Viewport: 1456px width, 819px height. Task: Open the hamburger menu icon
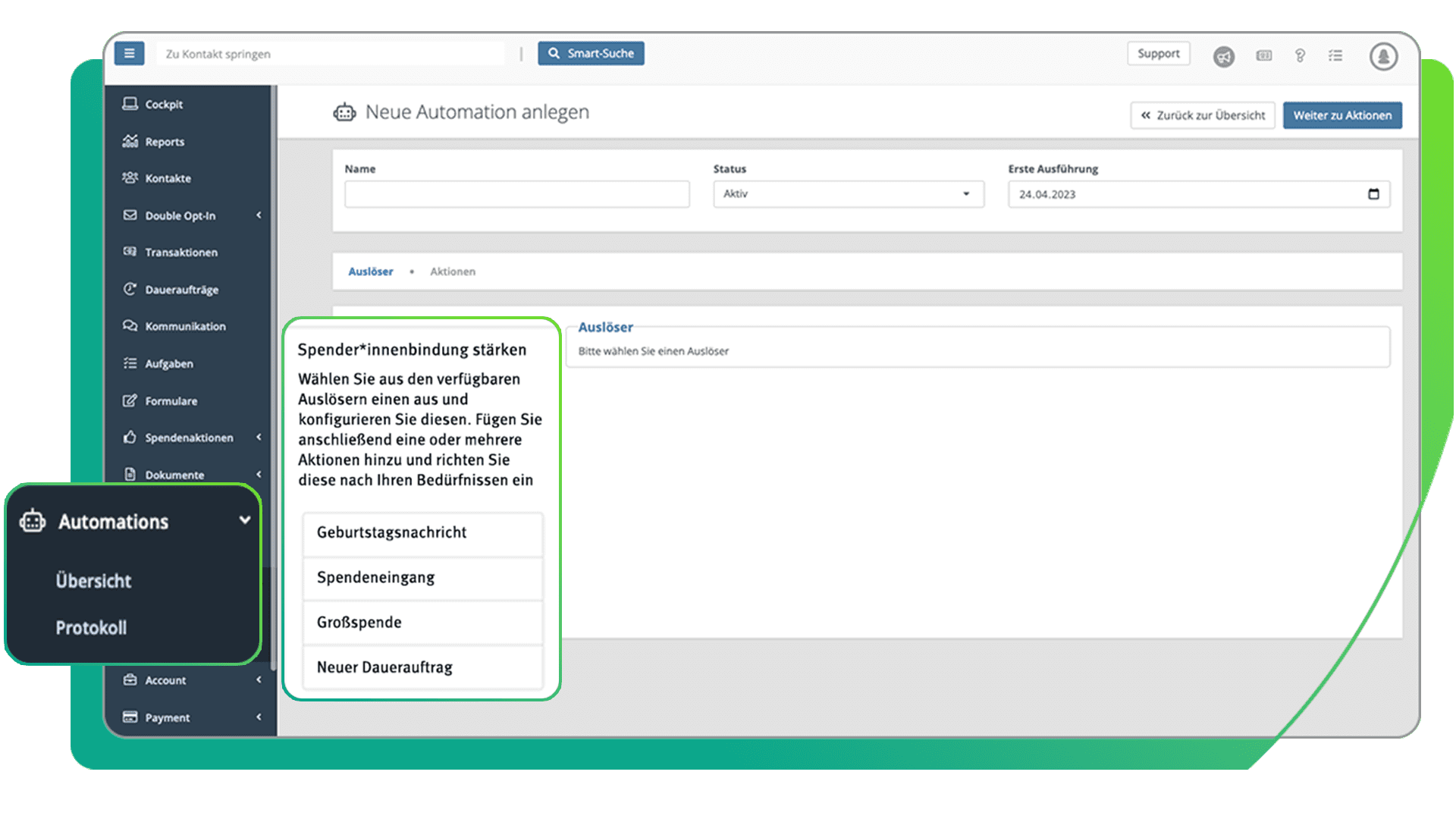tap(129, 53)
